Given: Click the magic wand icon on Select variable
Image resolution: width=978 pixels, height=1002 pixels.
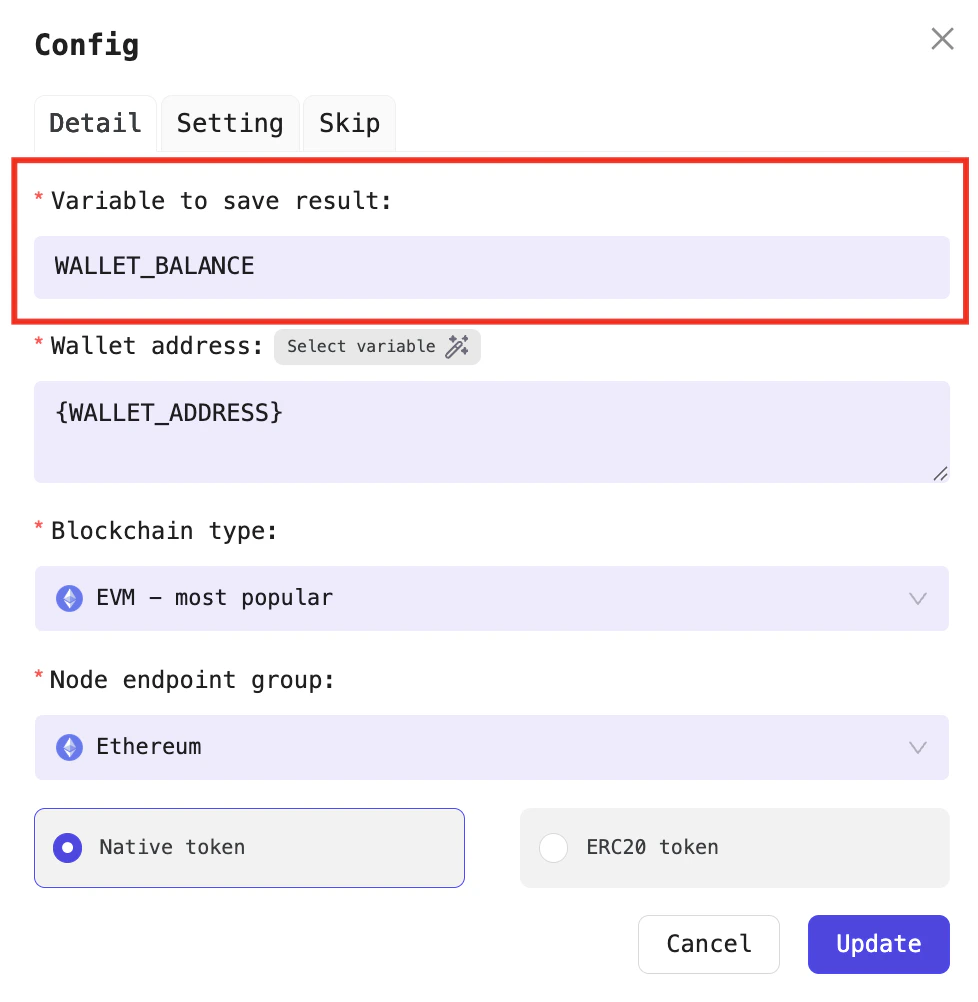Looking at the screenshot, I should (x=459, y=346).
